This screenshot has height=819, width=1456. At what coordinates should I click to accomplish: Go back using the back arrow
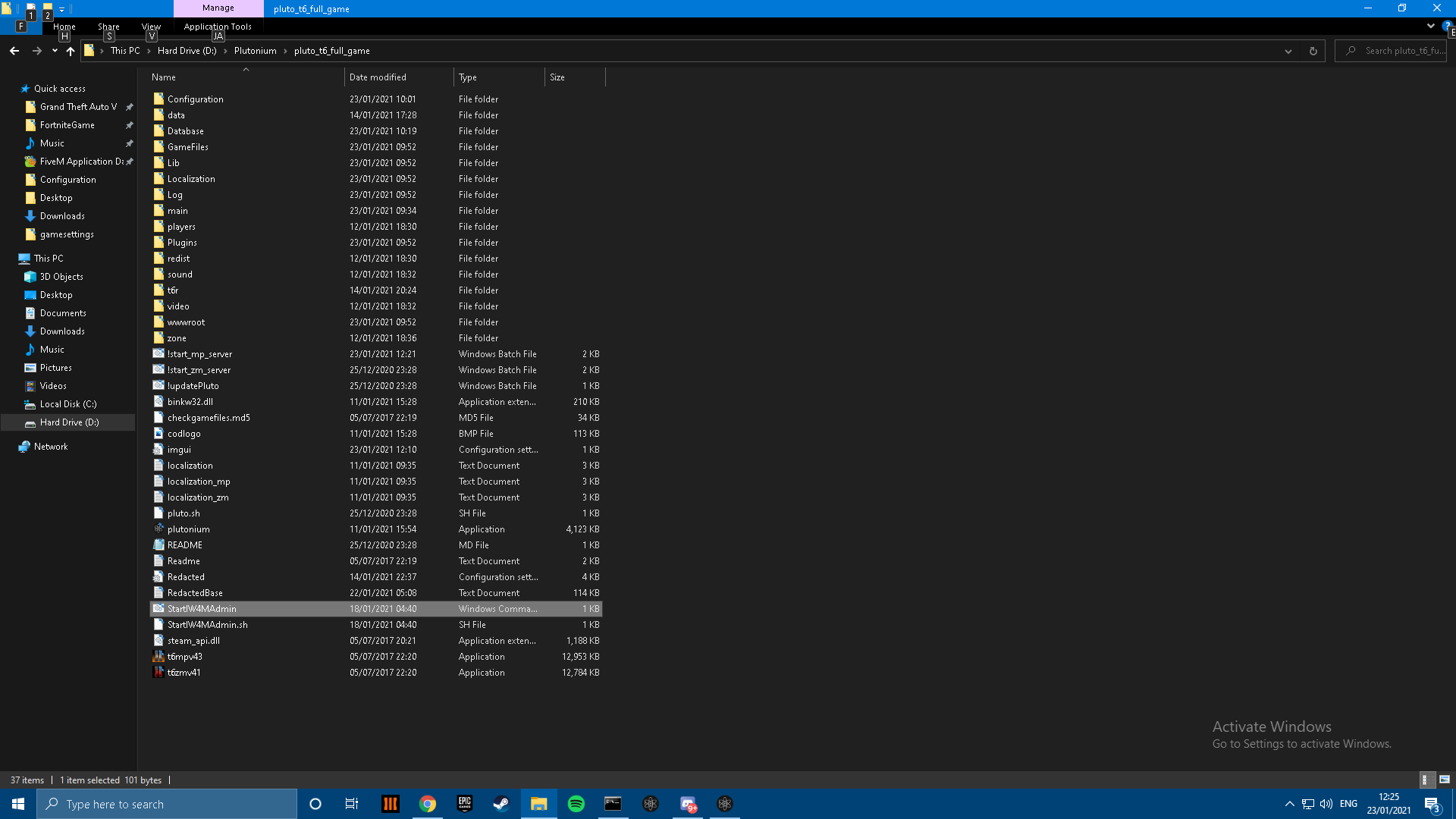pyautogui.click(x=14, y=51)
